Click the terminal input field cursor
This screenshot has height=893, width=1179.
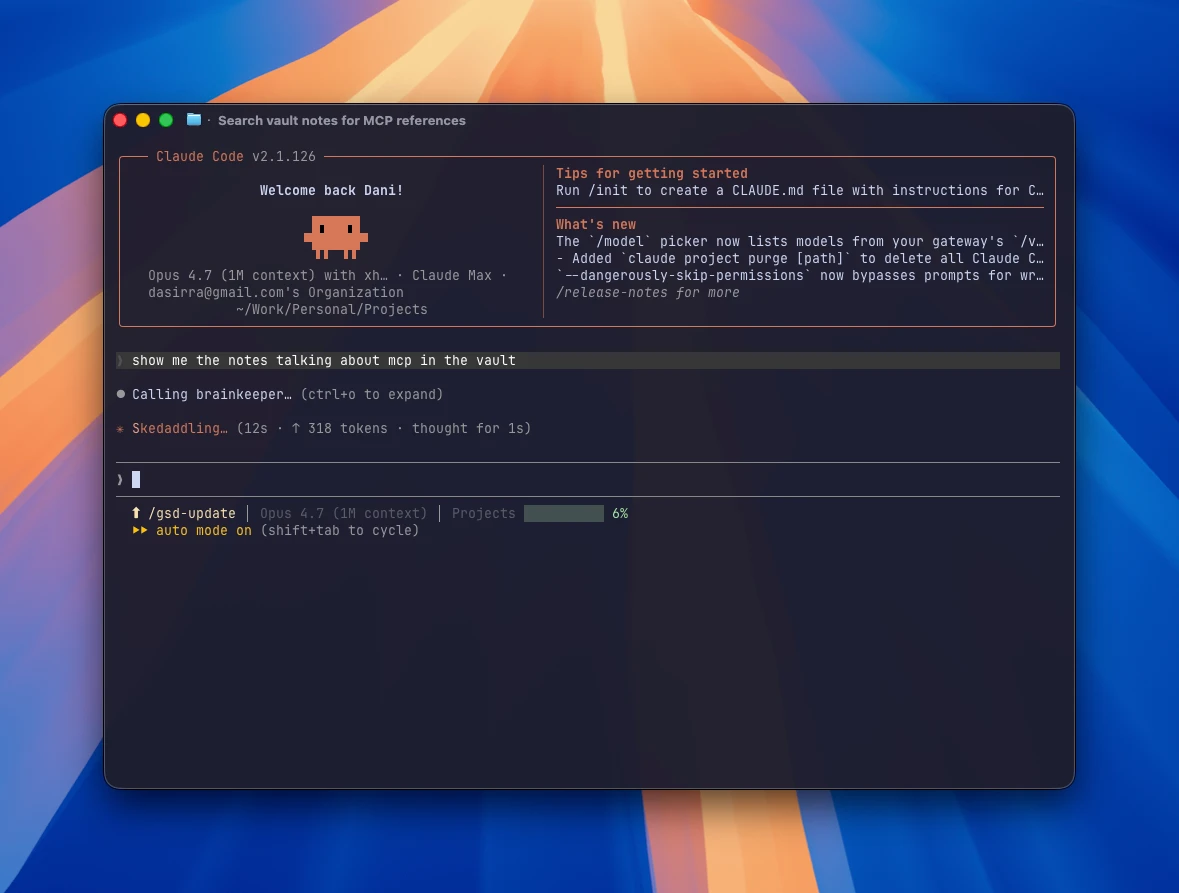pos(136,480)
